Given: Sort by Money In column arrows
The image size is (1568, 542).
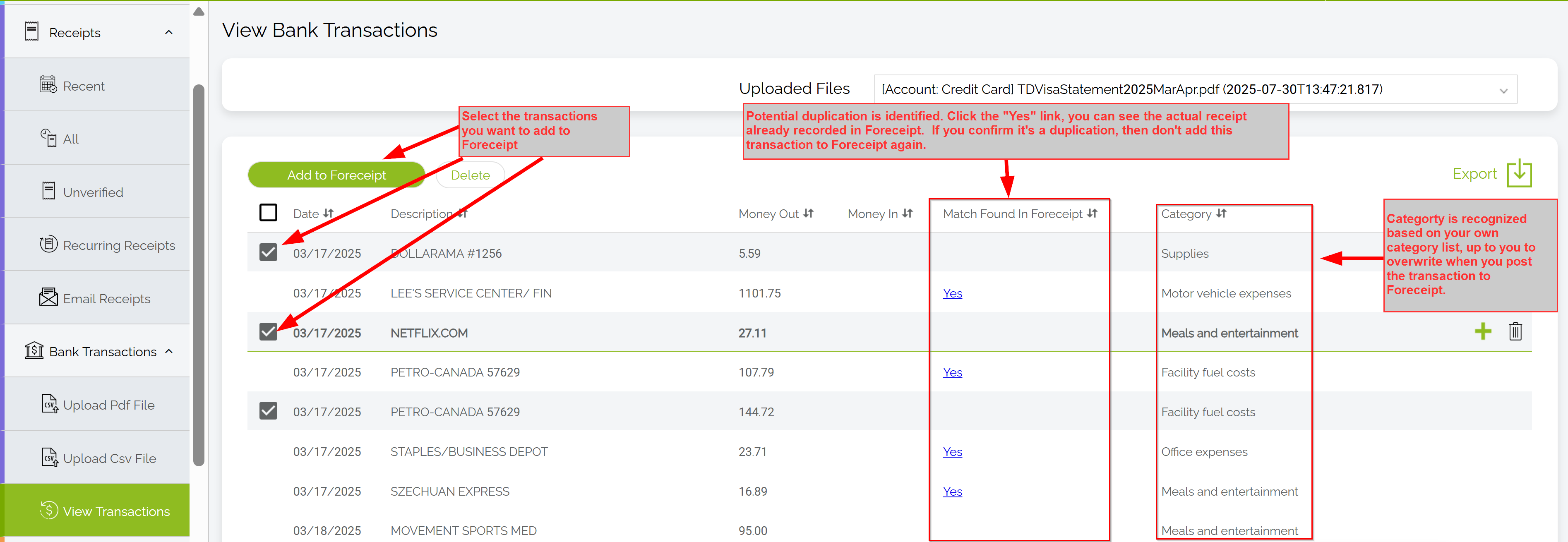Looking at the screenshot, I should (908, 213).
